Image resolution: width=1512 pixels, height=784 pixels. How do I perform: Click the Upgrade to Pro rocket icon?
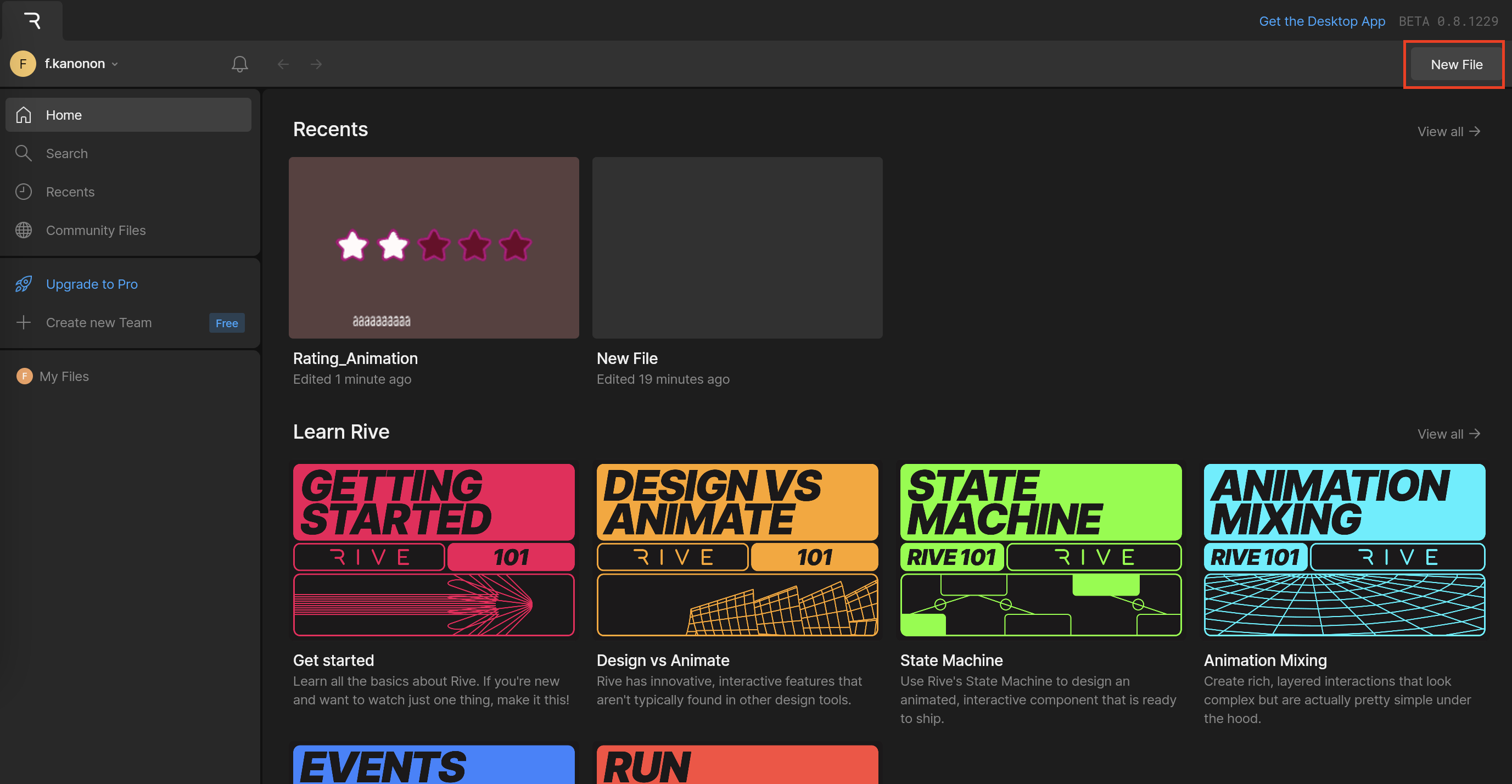pyautogui.click(x=24, y=284)
